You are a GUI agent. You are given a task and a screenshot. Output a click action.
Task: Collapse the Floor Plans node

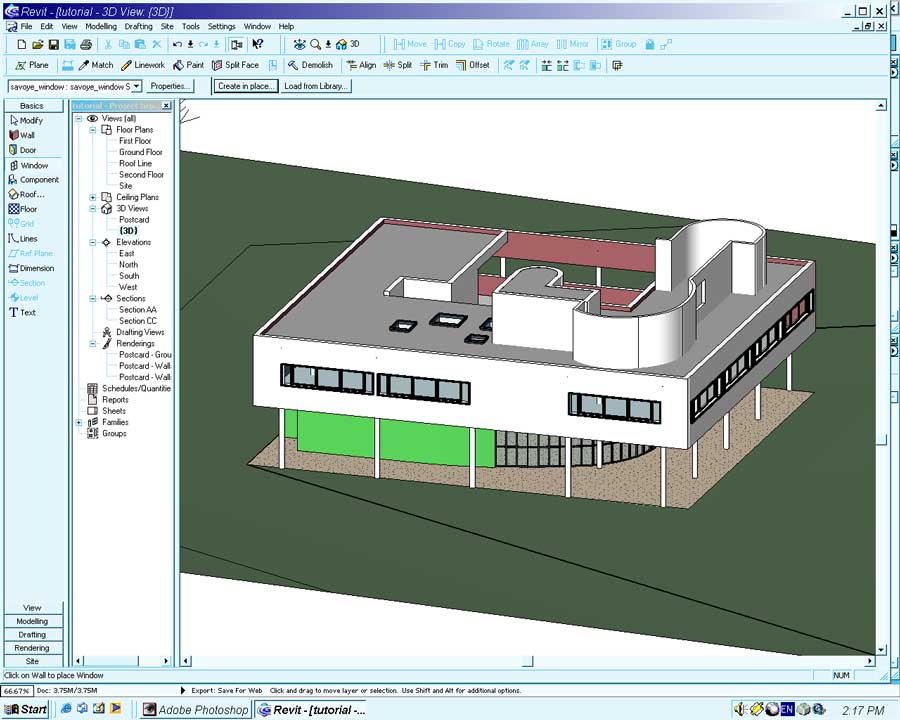tap(92, 130)
